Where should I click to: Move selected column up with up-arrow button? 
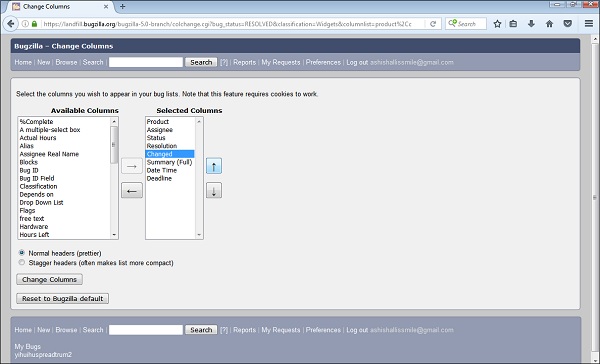pyautogui.click(x=214, y=166)
